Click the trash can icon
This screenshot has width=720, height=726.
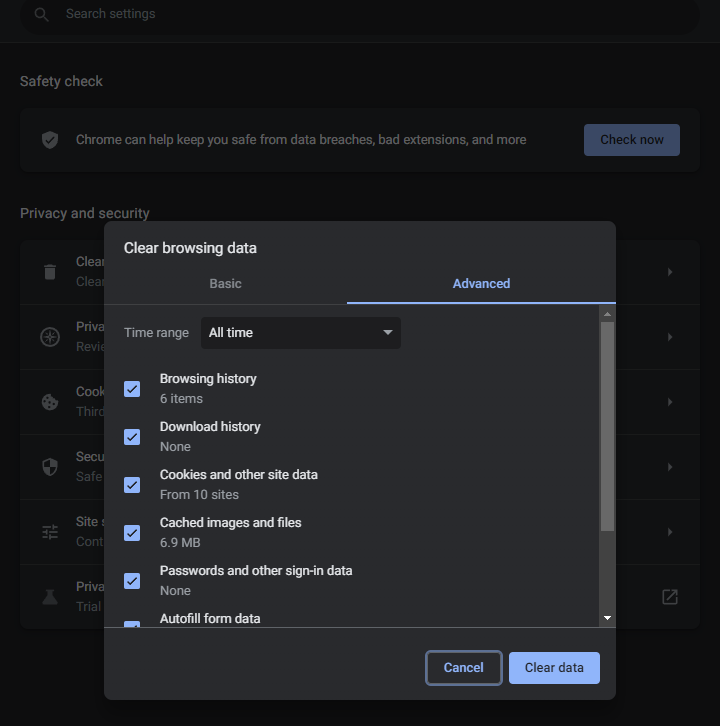[50, 272]
